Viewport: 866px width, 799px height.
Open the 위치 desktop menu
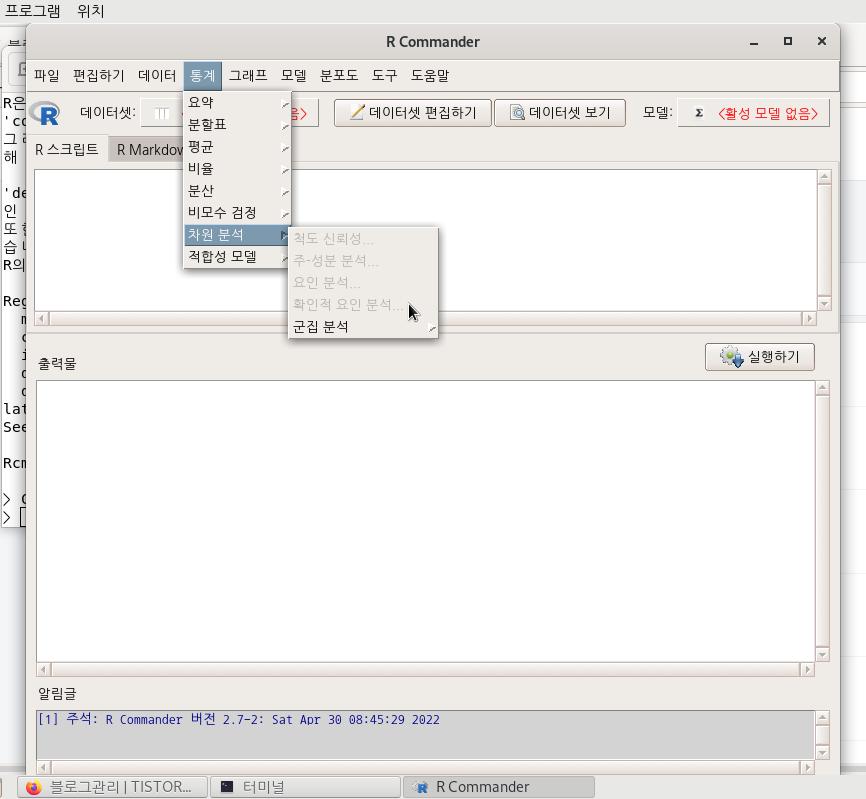click(91, 11)
